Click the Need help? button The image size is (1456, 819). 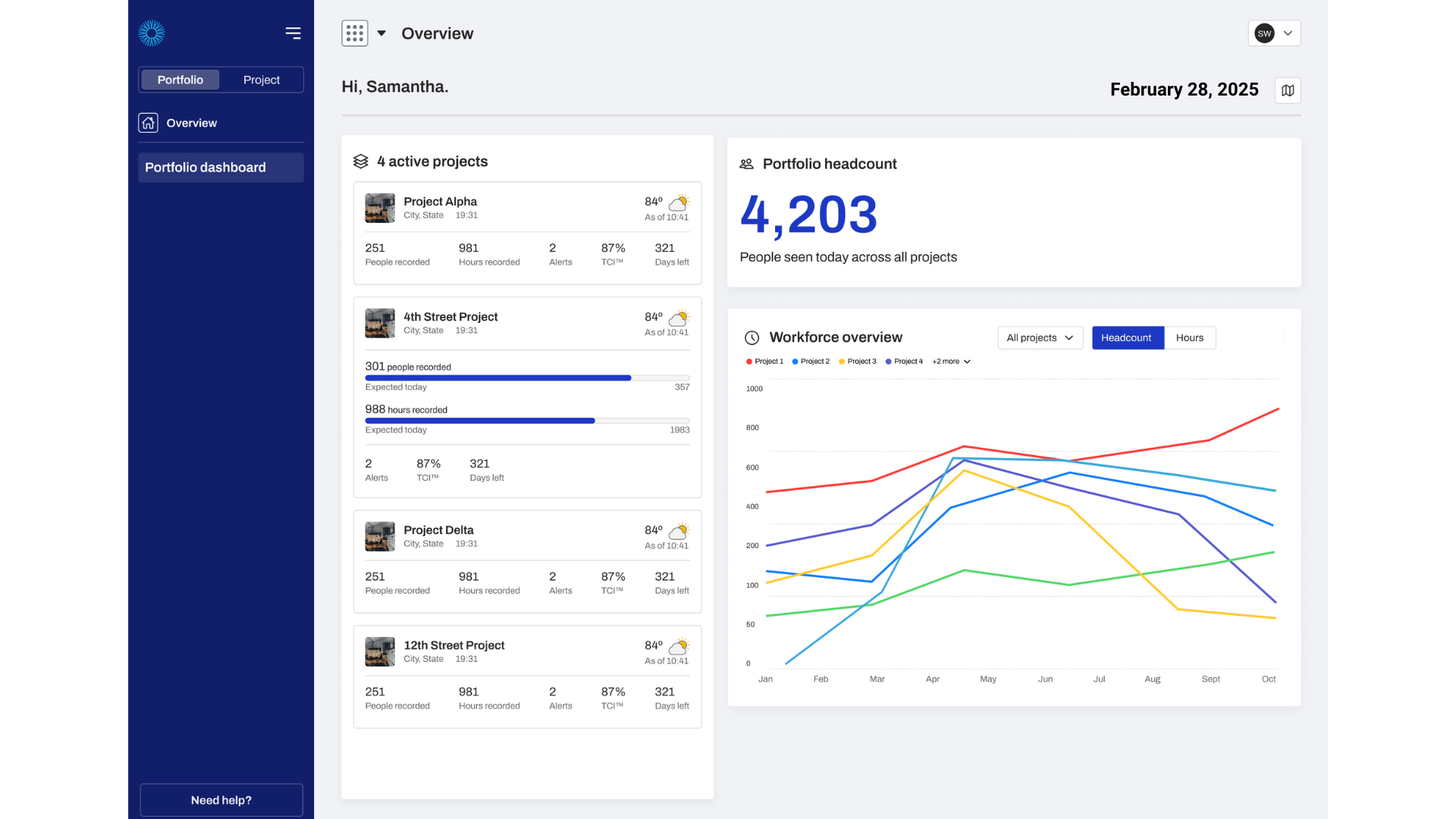click(x=221, y=800)
